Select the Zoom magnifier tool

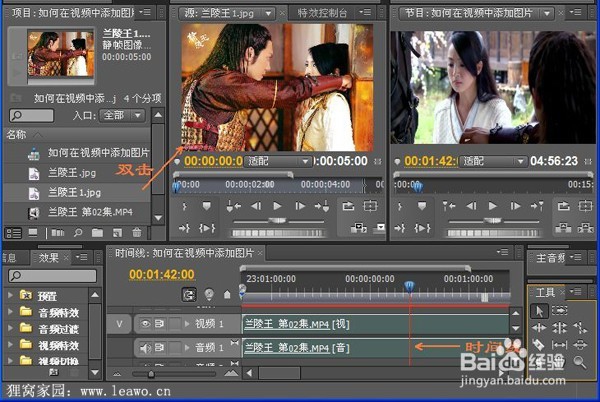pyautogui.click(x=580, y=361)
